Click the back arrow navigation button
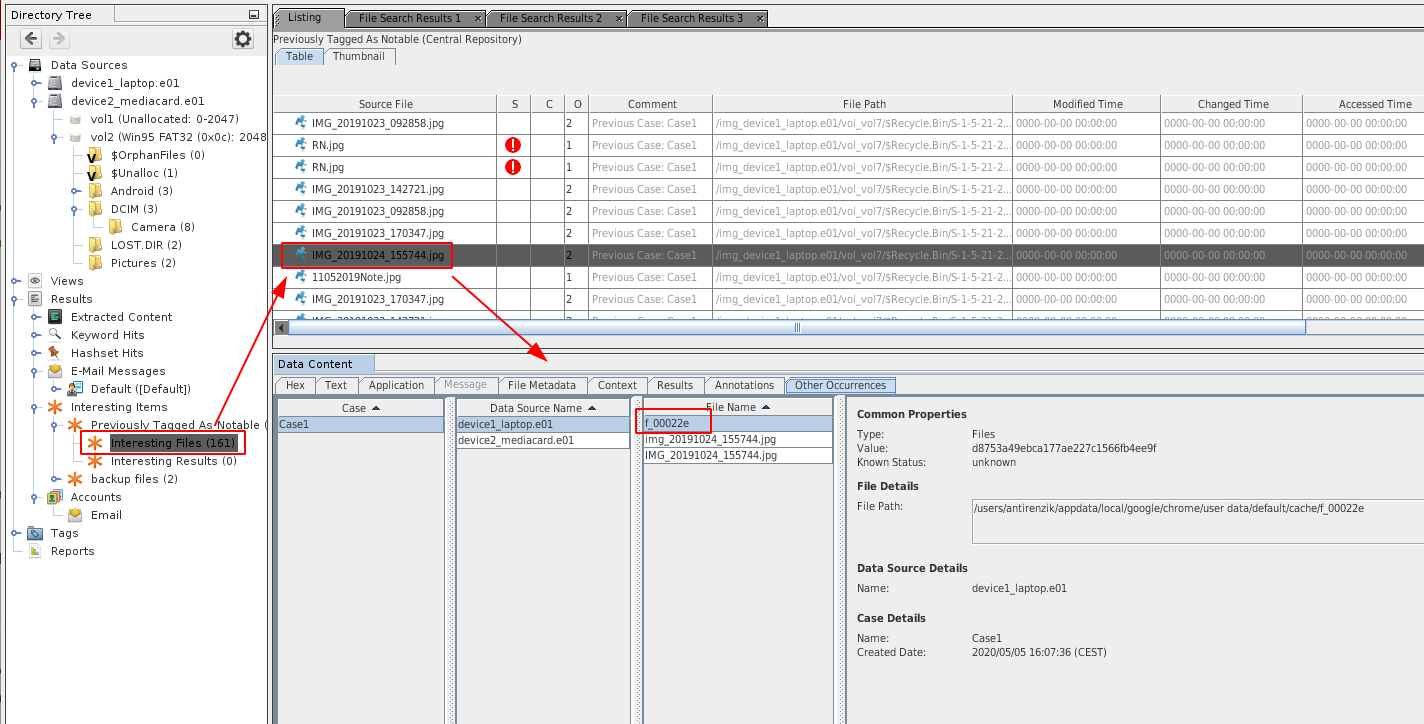Image resolution: width=1424 pixels, height=724 pixels. coord(31,39)
